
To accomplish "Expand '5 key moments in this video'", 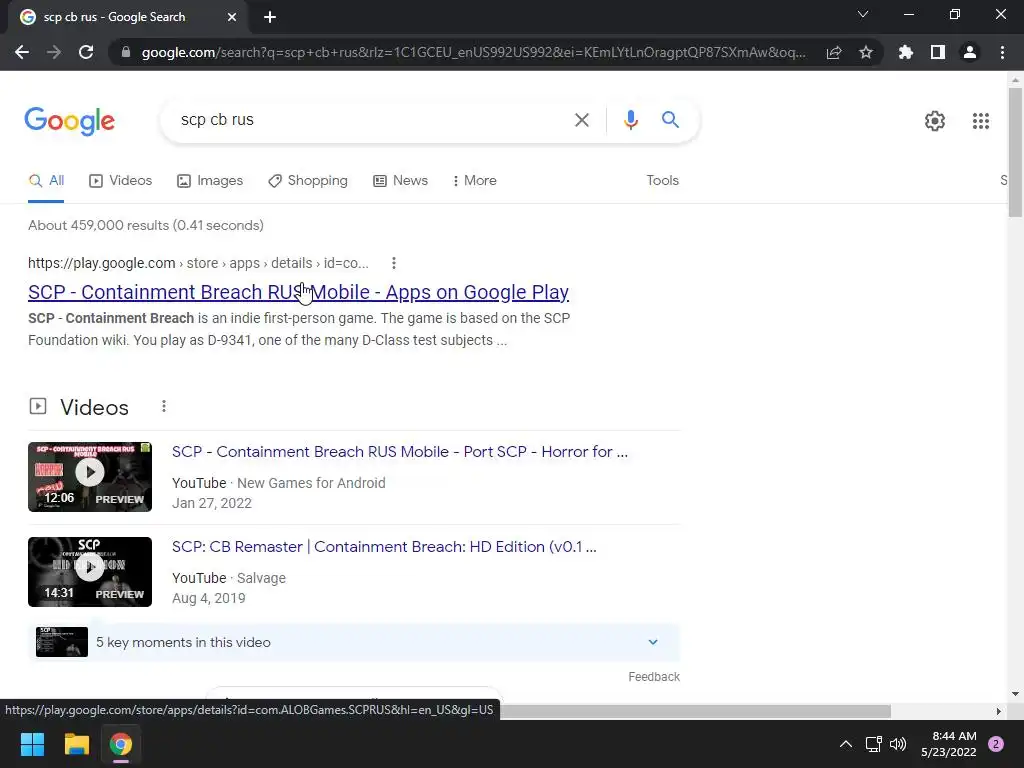I will 353,643.
